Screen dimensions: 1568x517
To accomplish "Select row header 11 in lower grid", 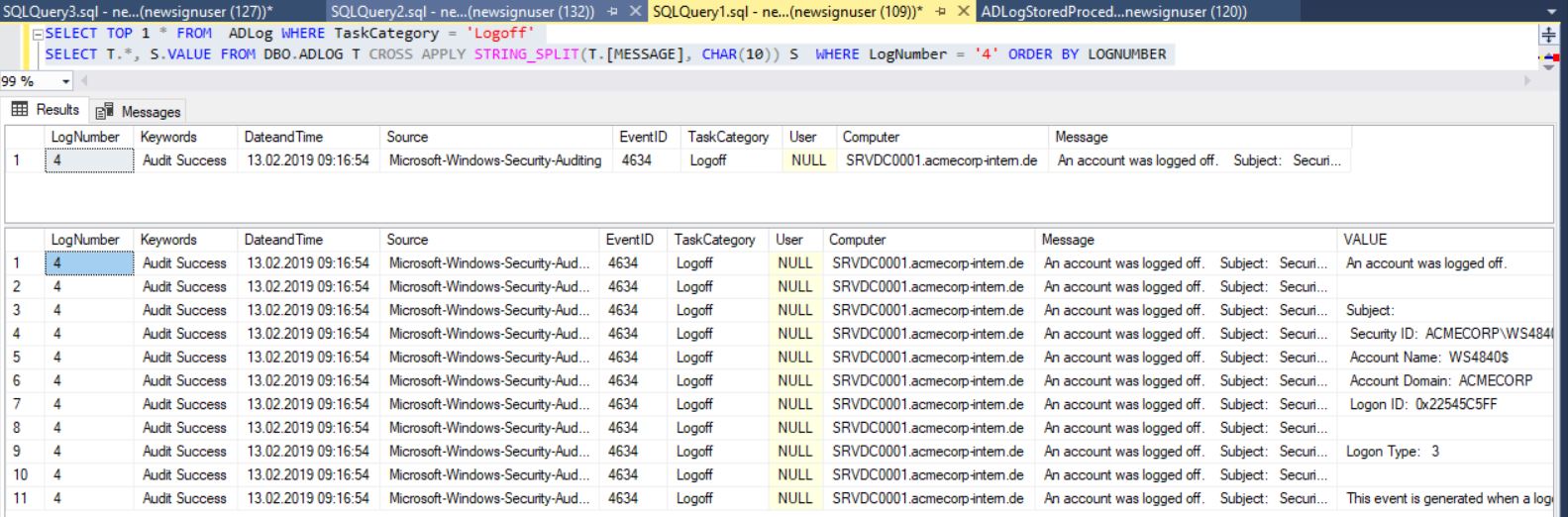I will click(25, 498).
